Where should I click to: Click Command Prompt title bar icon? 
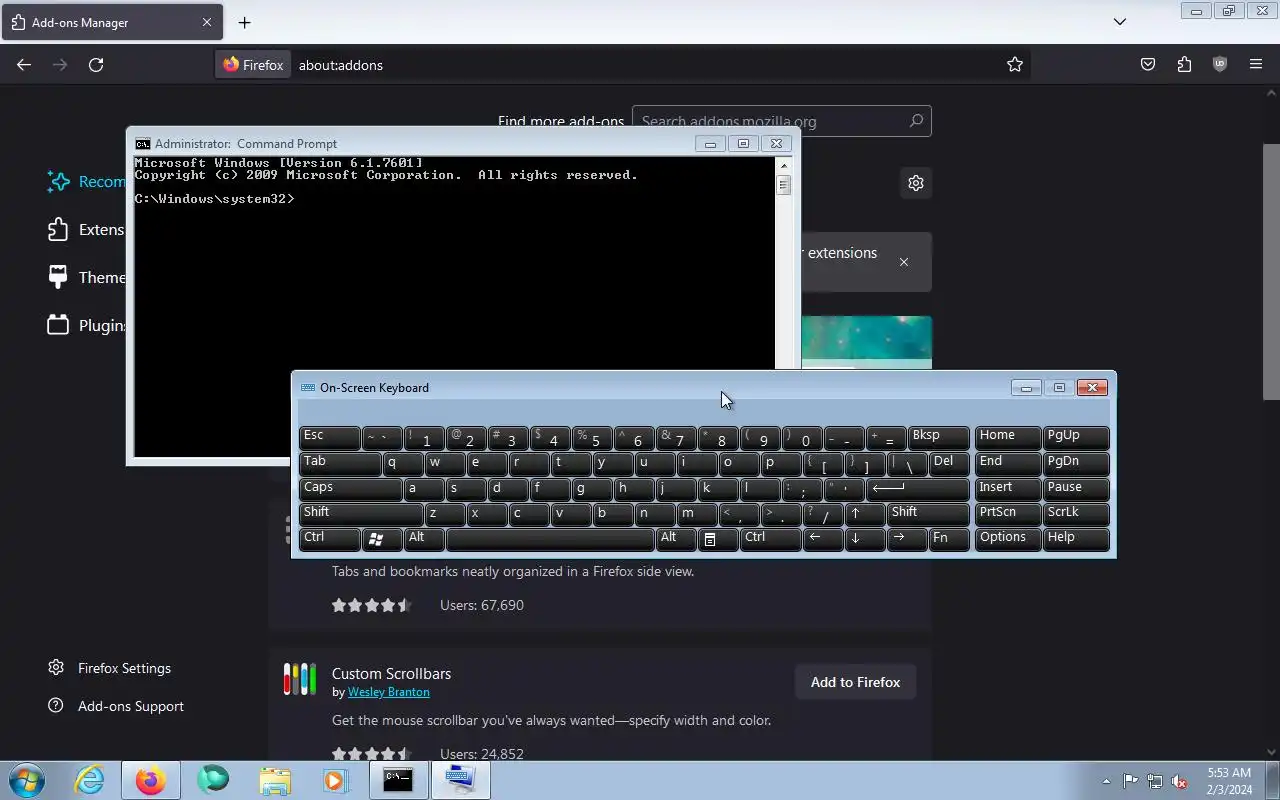point(143,144)
